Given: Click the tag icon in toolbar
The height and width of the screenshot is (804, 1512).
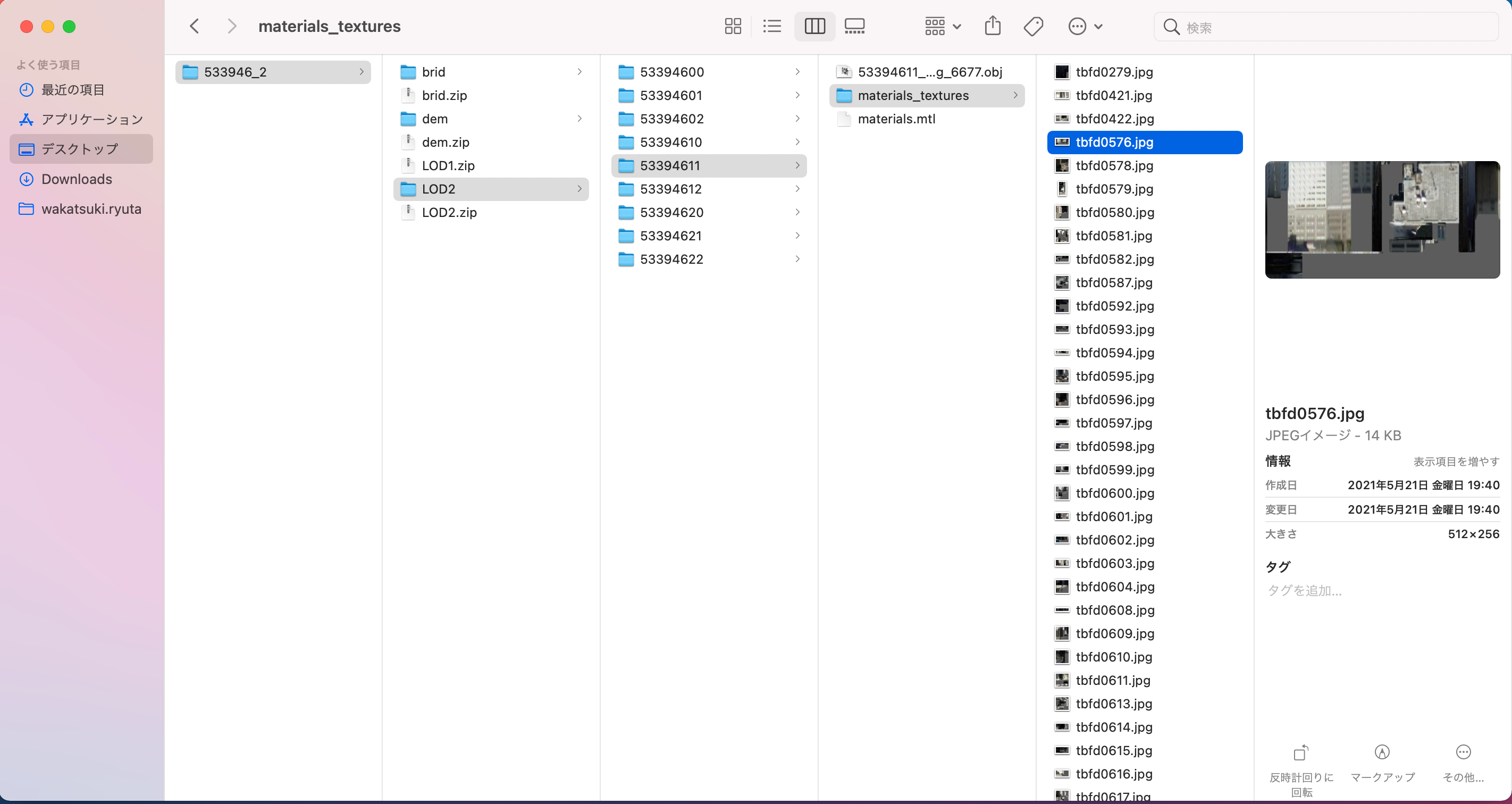Looking at the screenshot, I should [x=1034, y=27].
